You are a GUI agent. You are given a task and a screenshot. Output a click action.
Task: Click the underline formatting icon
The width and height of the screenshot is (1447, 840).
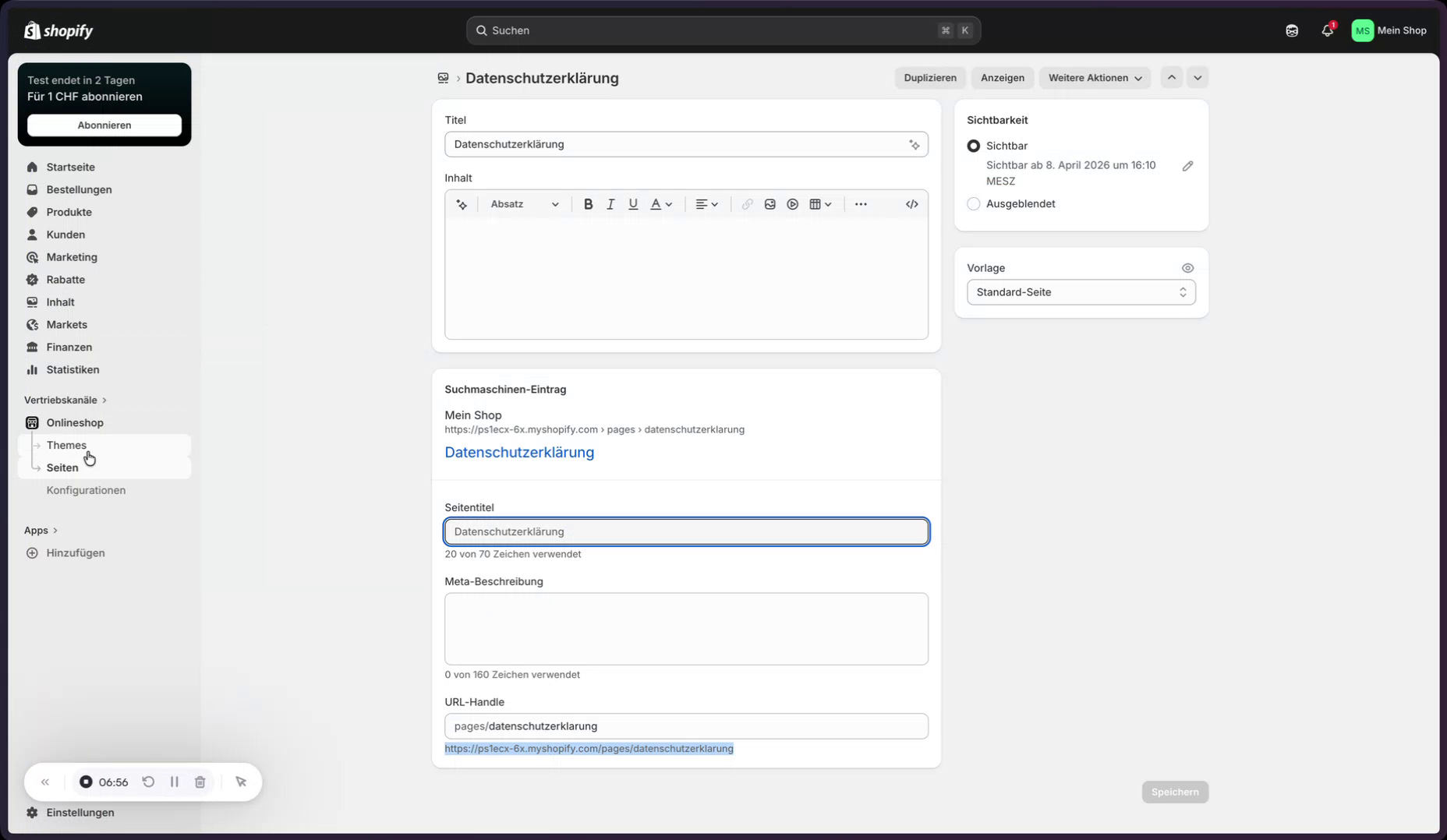point(633,204)
